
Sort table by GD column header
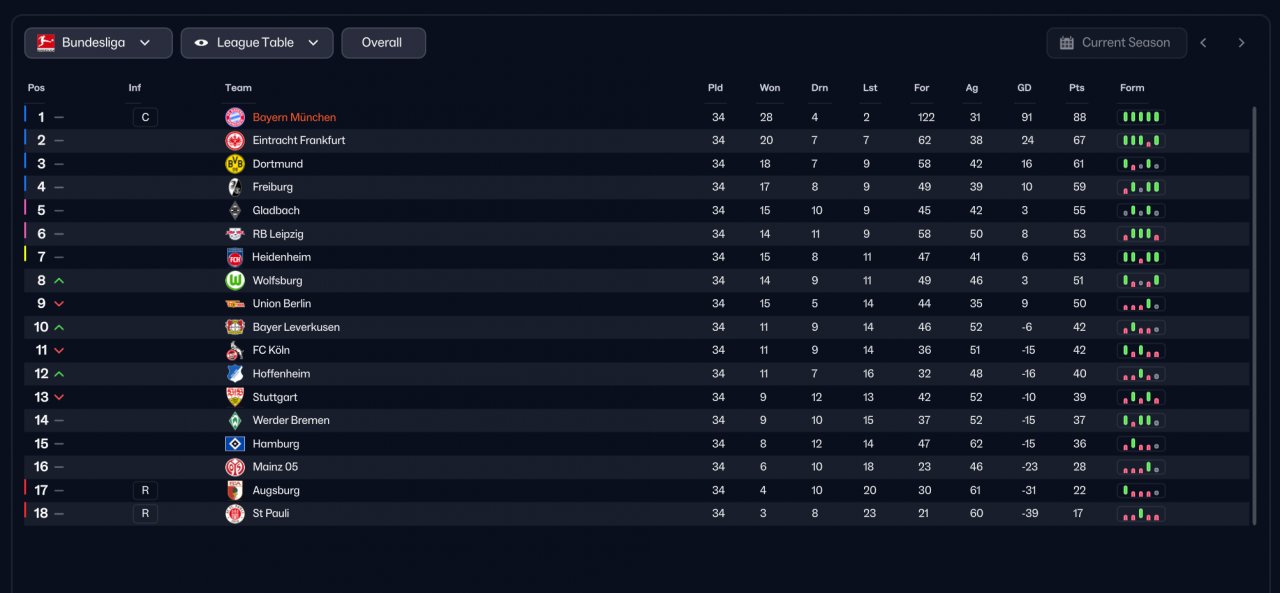1024,88
